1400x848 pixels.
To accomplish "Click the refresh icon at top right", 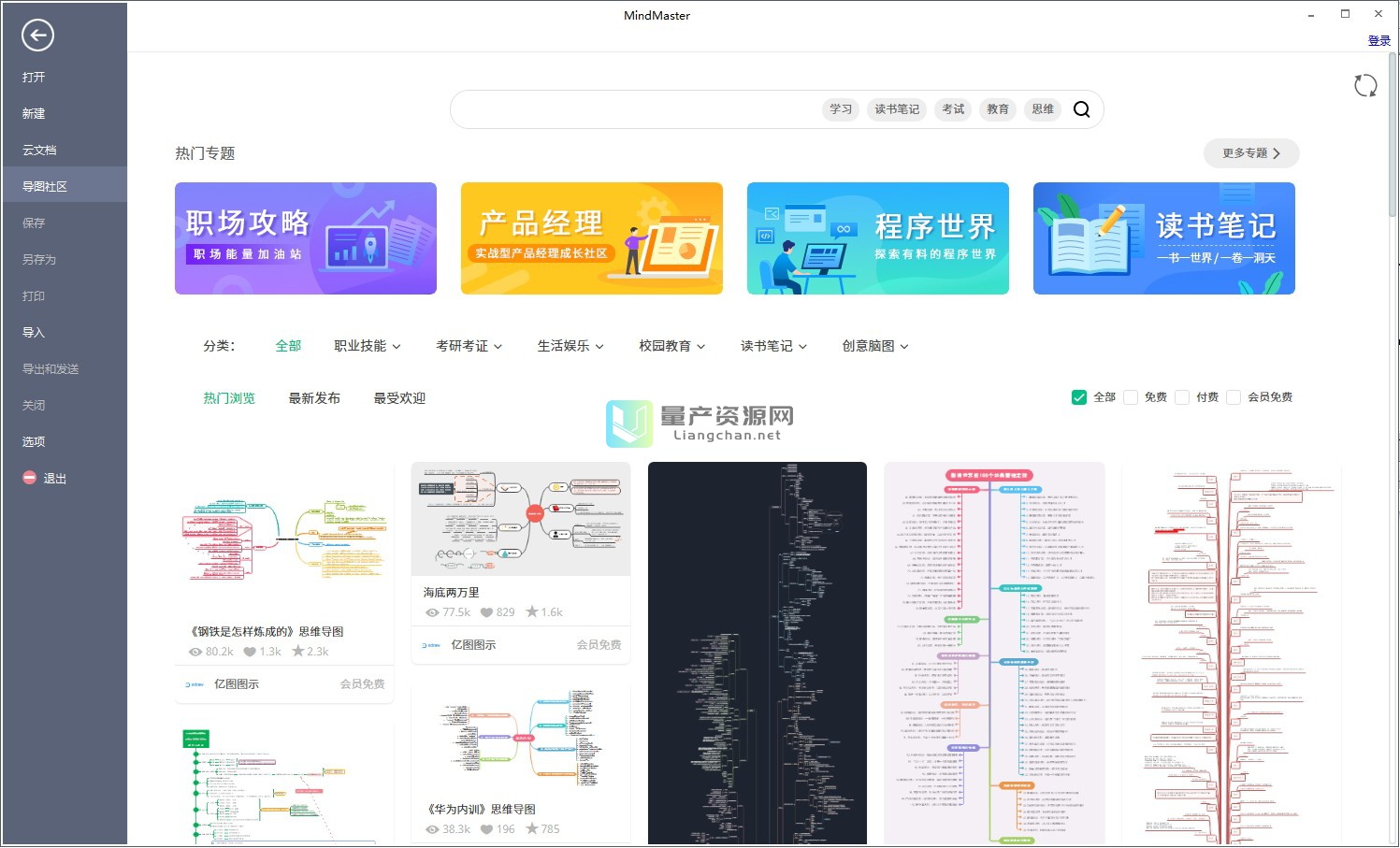I will click(x=1365, y=86).
